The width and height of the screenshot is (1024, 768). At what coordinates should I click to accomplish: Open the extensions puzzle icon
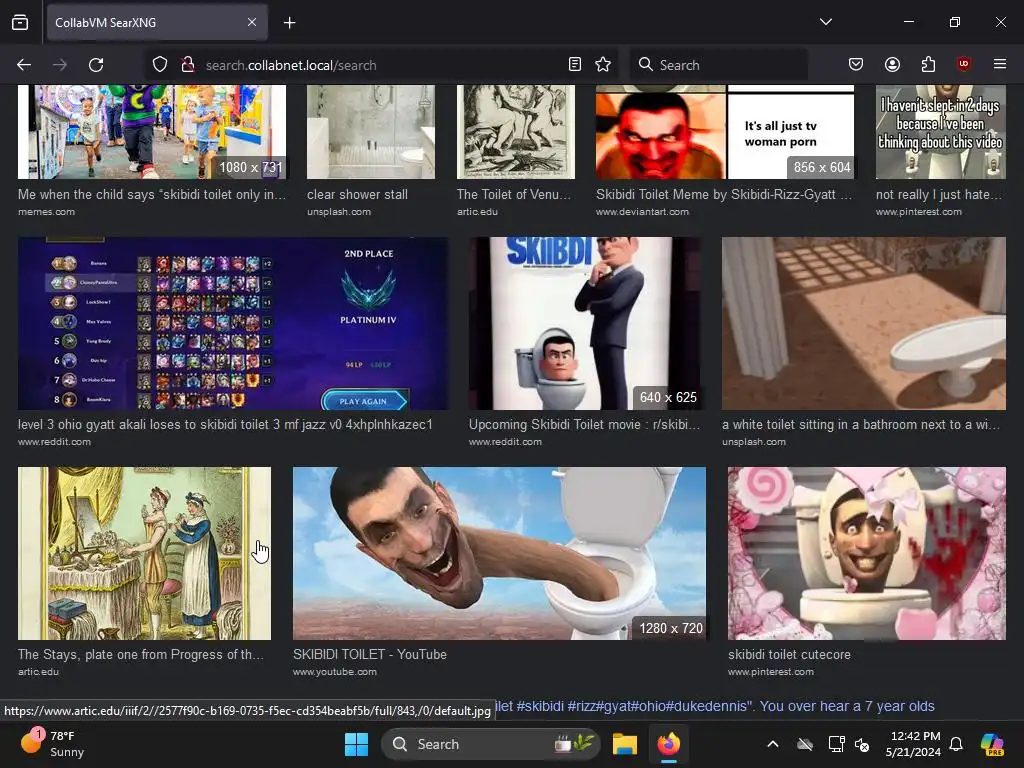pyautogui.click(x=928, y=65)
